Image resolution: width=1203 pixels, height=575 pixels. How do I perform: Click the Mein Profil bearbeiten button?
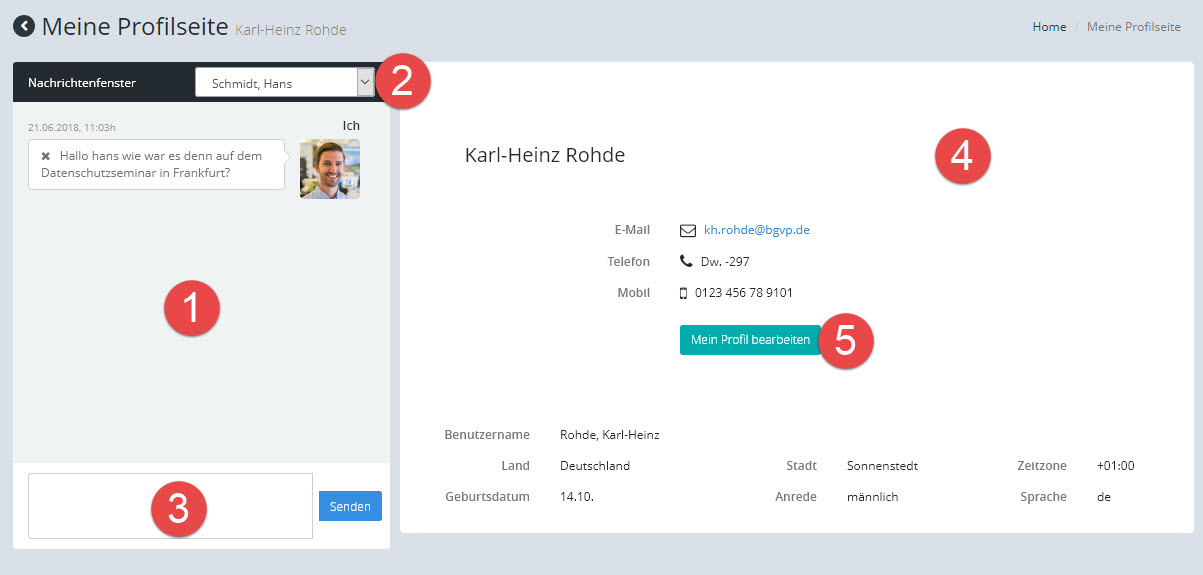click(750, 340)
